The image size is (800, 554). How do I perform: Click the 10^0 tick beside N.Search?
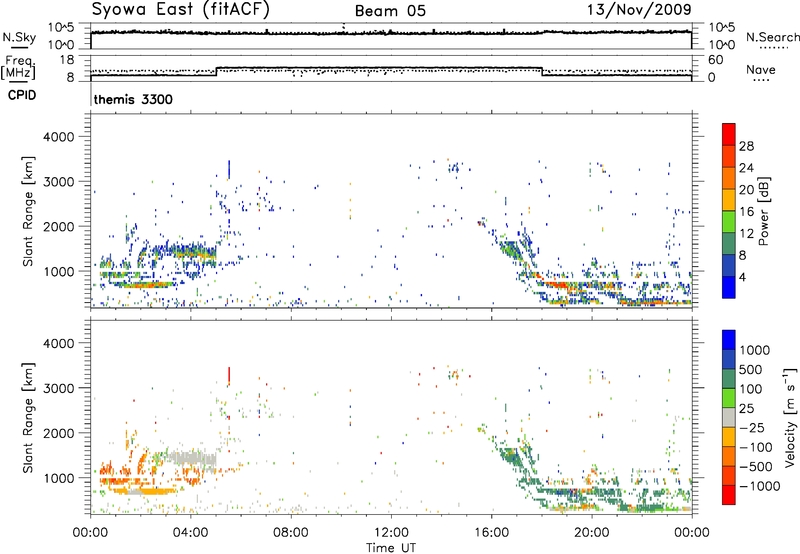pyautogui.click(x=722, y=45)
